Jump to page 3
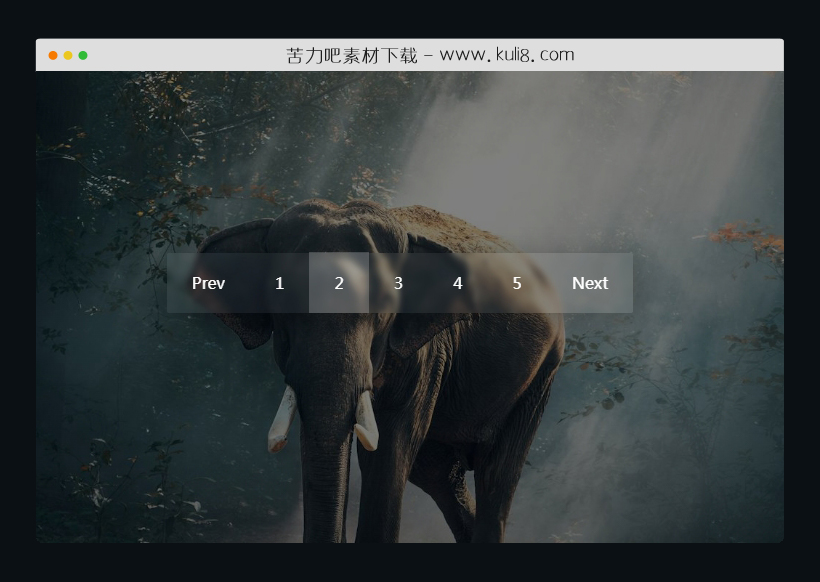The height and width of the screenshot is (582, 820). click(x=398, y=283)
